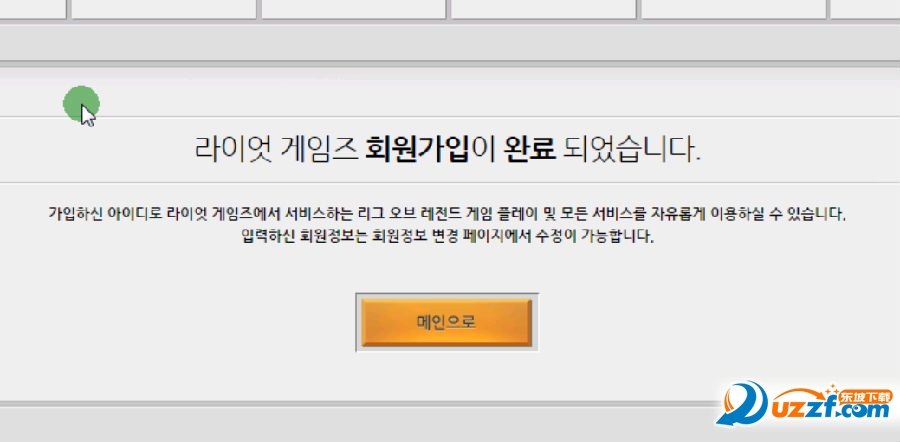The height and width of the screenshot is (442, 900).
Task: Click the line starting with 입력하신 회원정보는
Action: coord(448,236)
